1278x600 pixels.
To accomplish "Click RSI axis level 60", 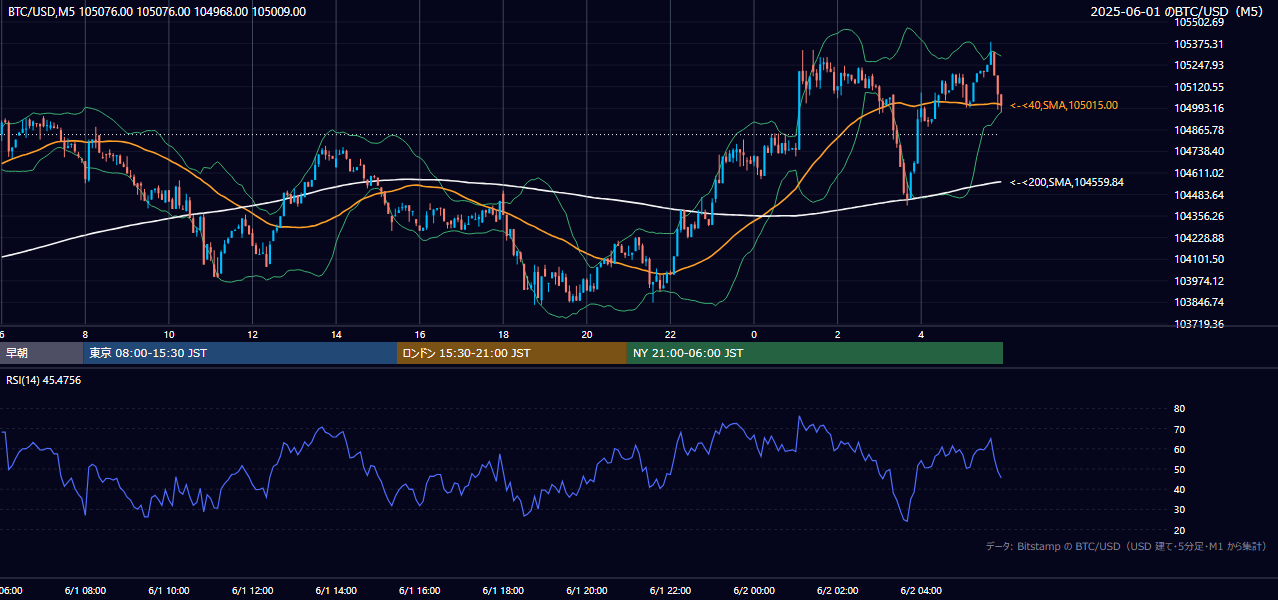I will click(x=1179, y=449).
